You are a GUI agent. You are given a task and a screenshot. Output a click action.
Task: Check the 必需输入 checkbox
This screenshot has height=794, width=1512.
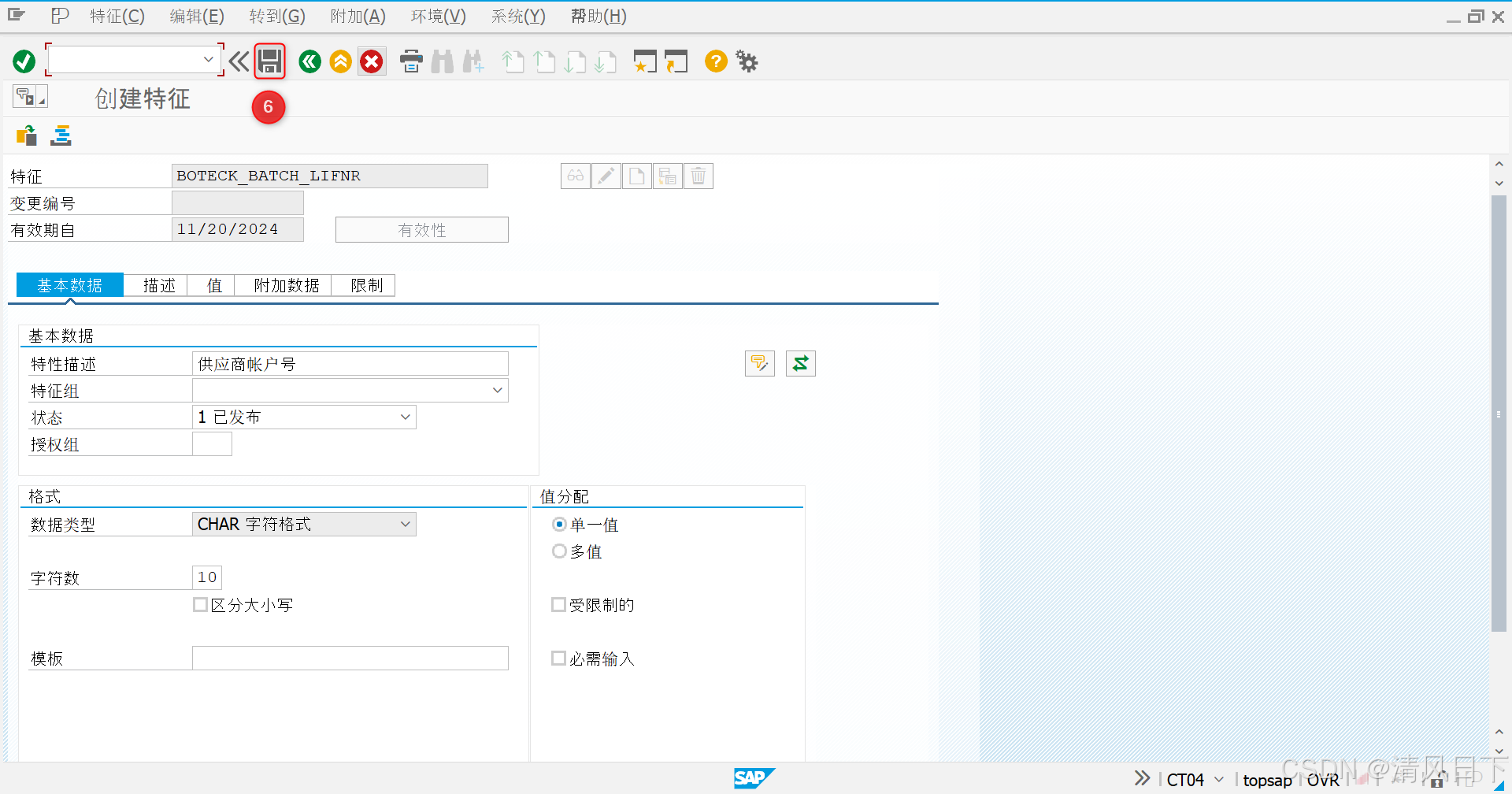[559, 658]
